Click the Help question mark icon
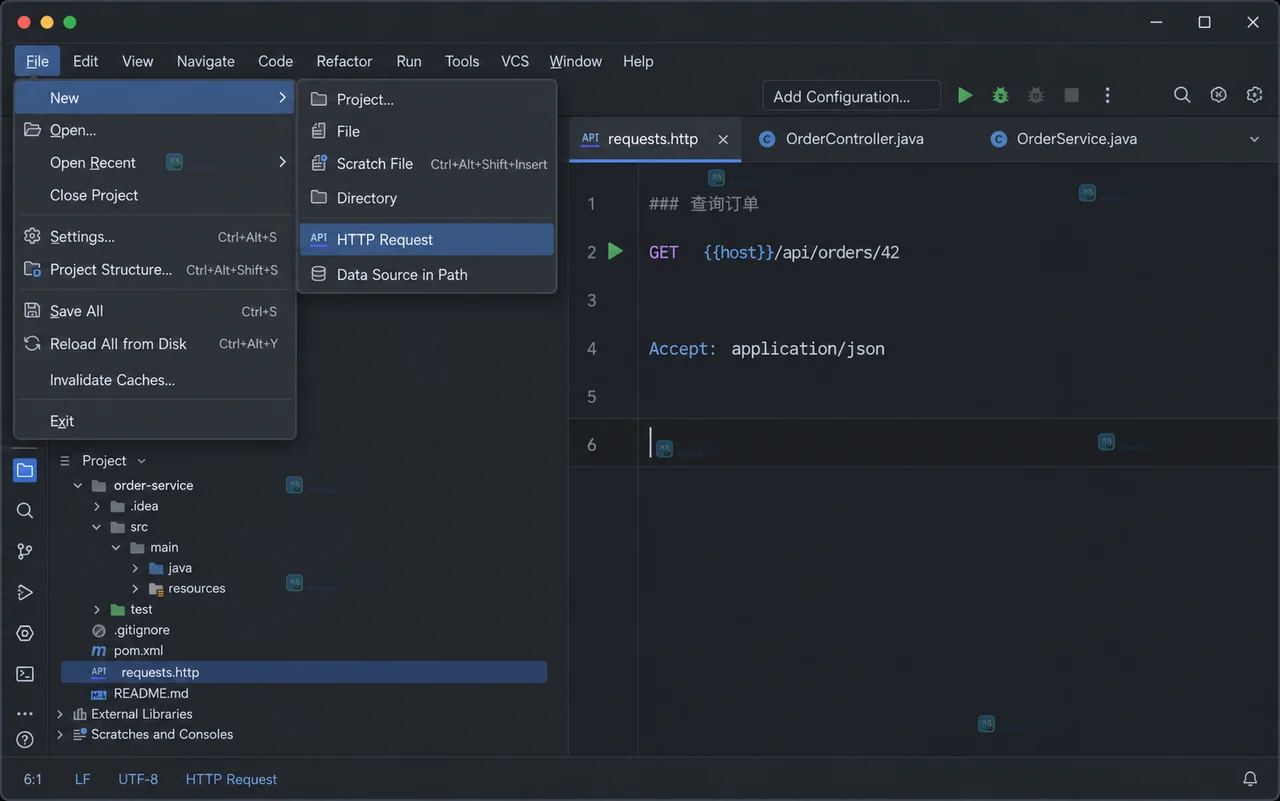Viewport: 1280px width, 801px height. tap(25, 740)
